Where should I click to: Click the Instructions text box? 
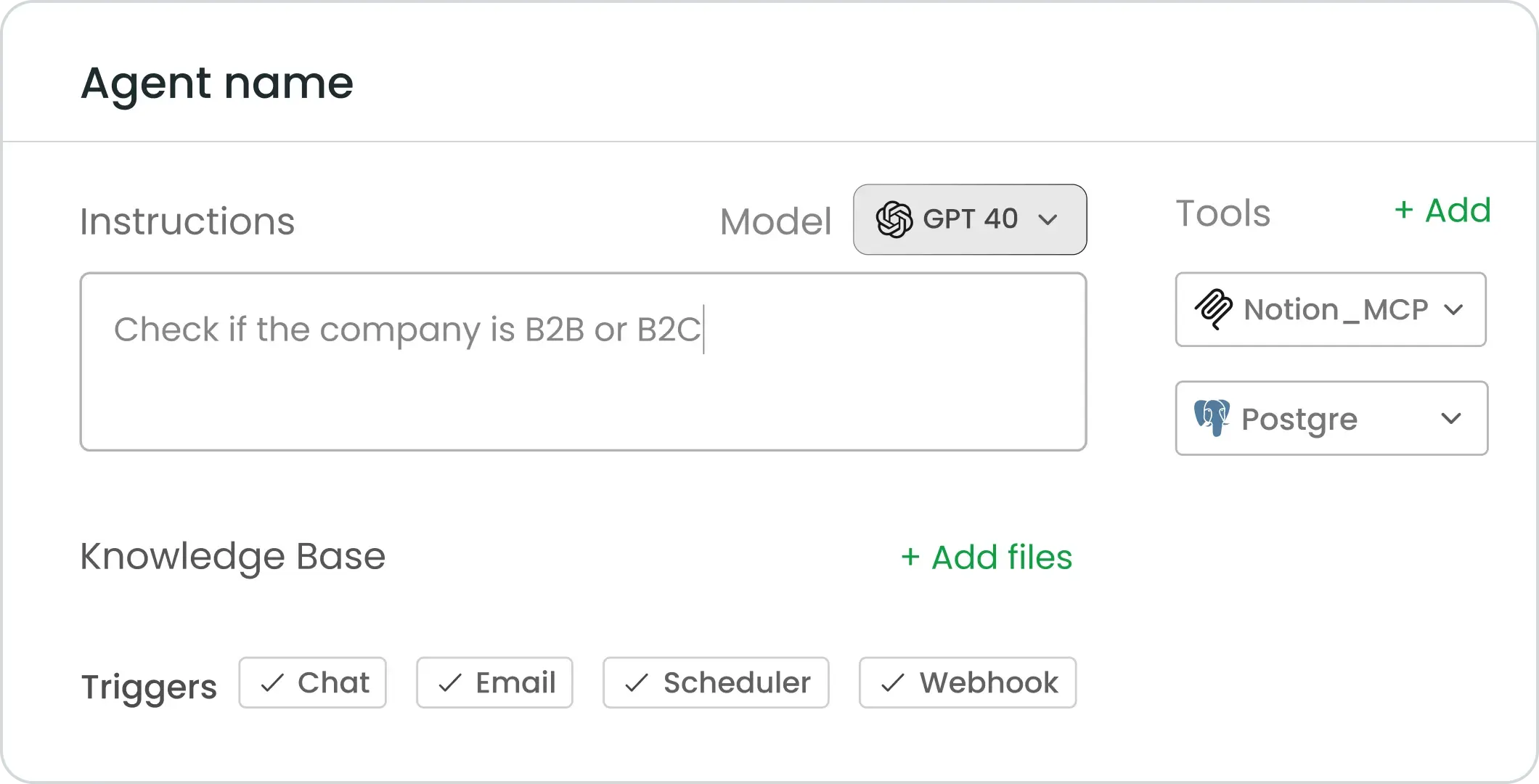click(x=583, y=362)
